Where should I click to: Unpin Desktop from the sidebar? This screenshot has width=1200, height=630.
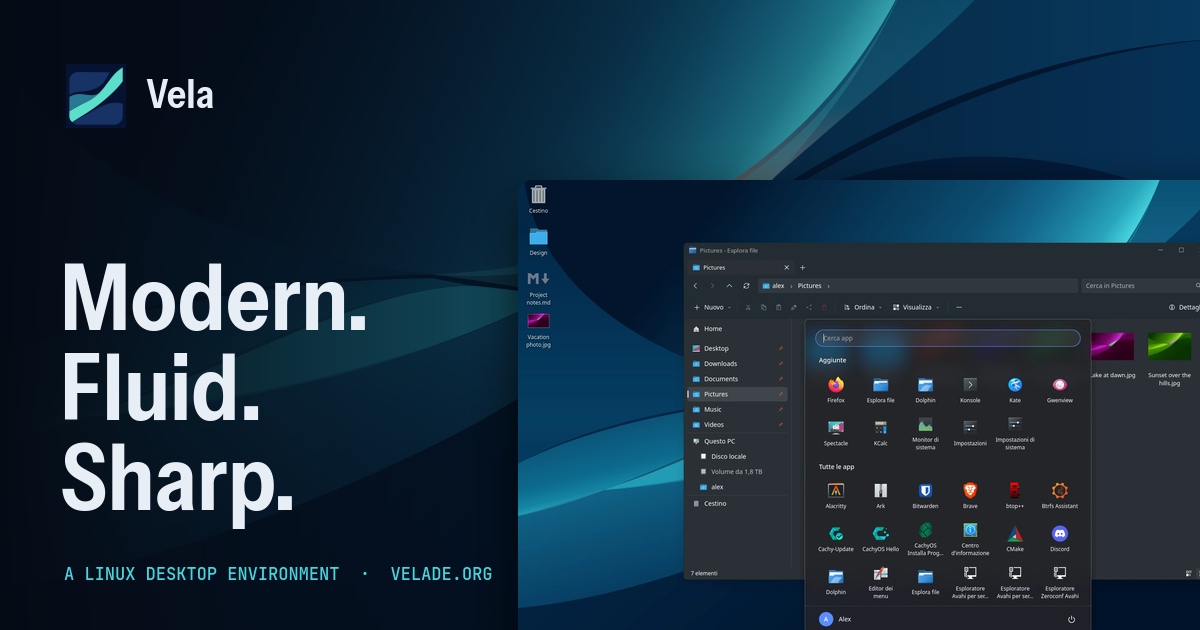pos(781,349)
